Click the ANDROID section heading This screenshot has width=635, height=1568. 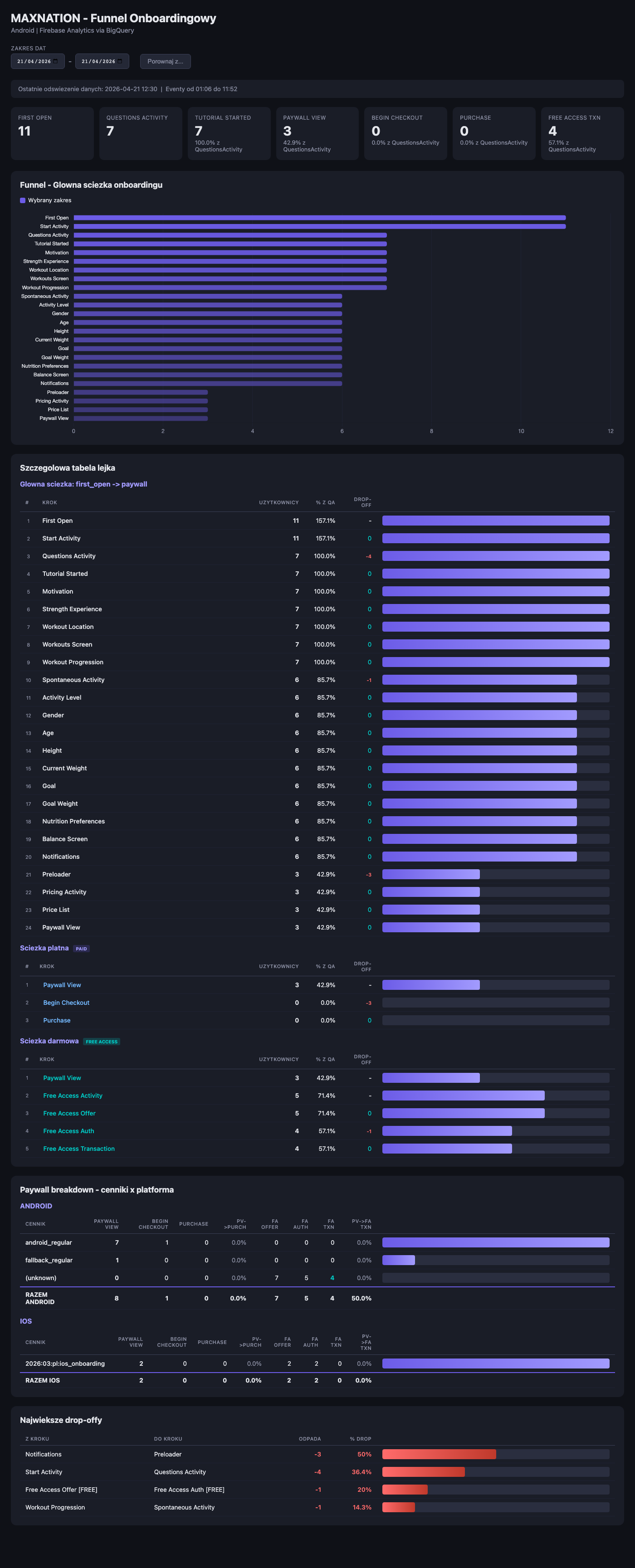(x=36, y=1207)
